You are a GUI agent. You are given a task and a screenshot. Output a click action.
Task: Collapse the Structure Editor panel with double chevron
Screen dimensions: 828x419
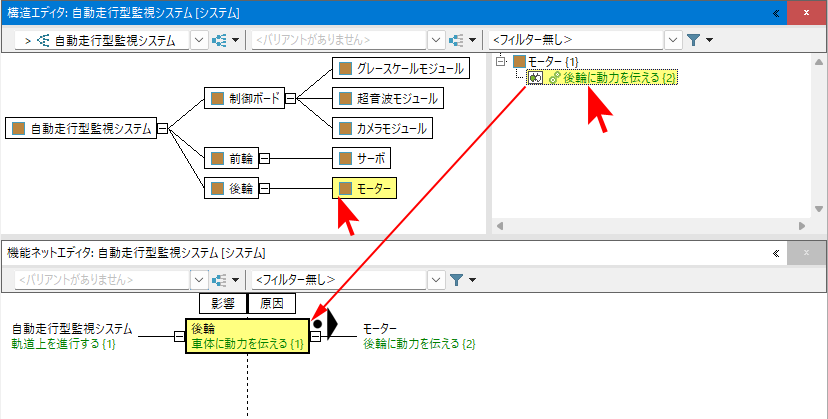(x=776, y=13)
